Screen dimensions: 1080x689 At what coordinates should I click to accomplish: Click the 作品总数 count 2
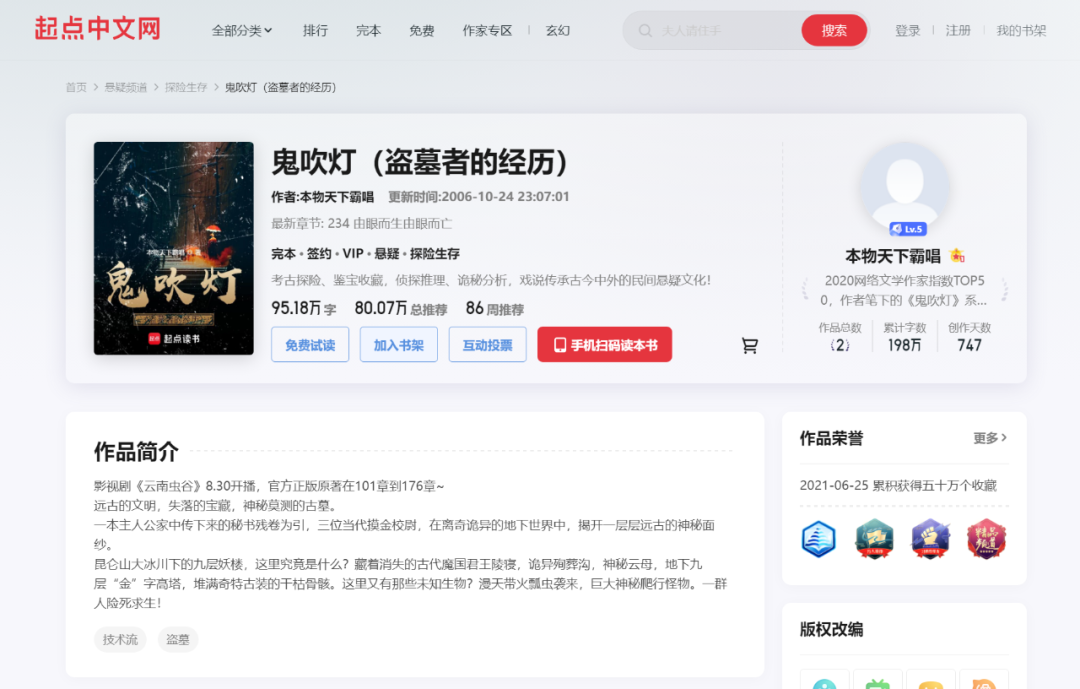coord(840,345)
